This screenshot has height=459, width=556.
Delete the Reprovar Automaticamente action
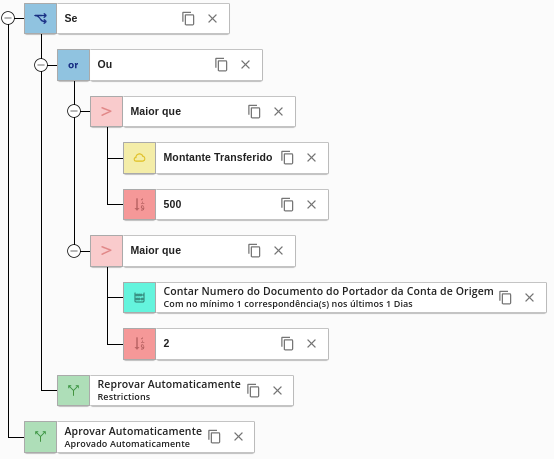point(277,391)
